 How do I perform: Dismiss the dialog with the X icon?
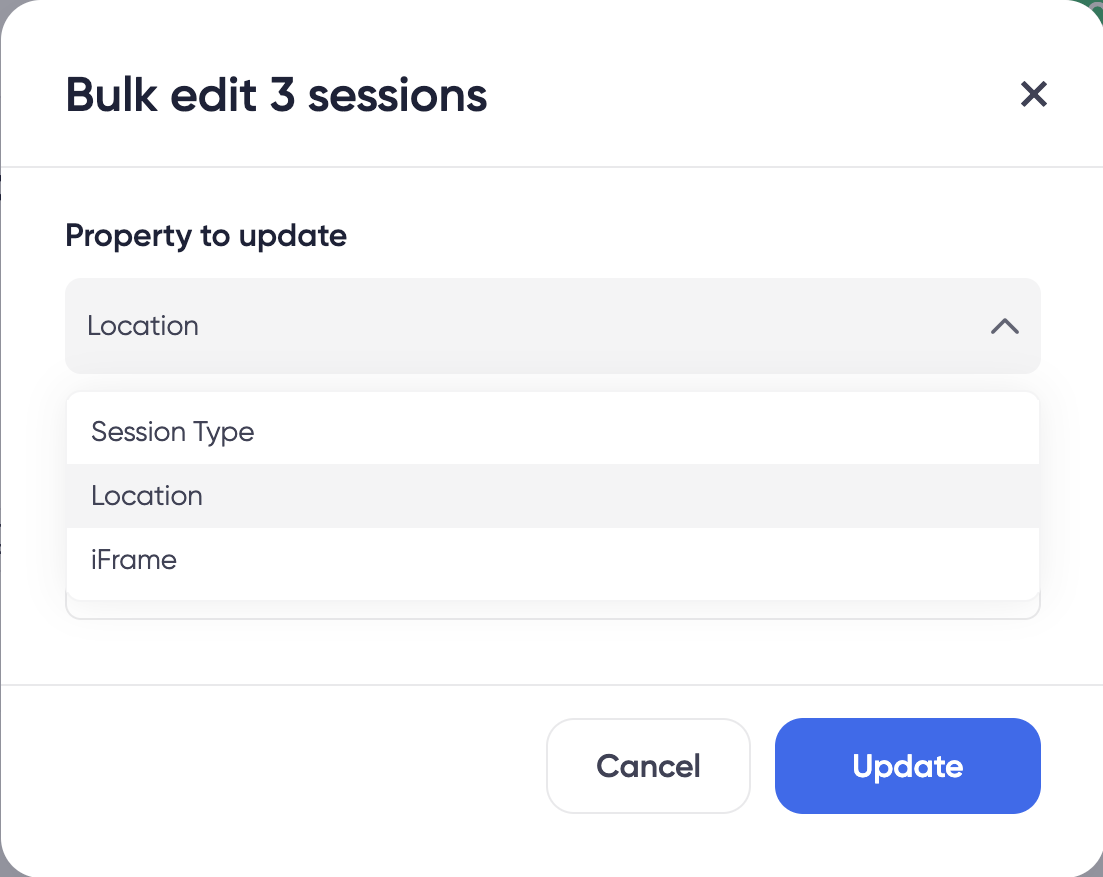click(1033, 94)
